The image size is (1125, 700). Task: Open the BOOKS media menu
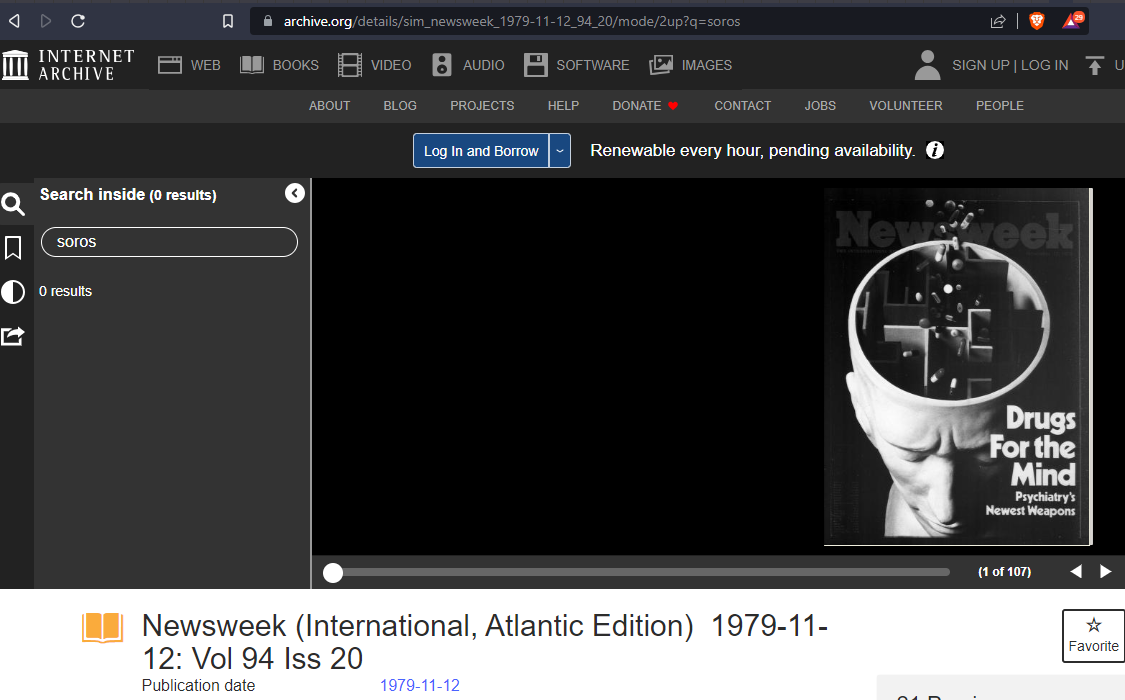coord(279,65)
